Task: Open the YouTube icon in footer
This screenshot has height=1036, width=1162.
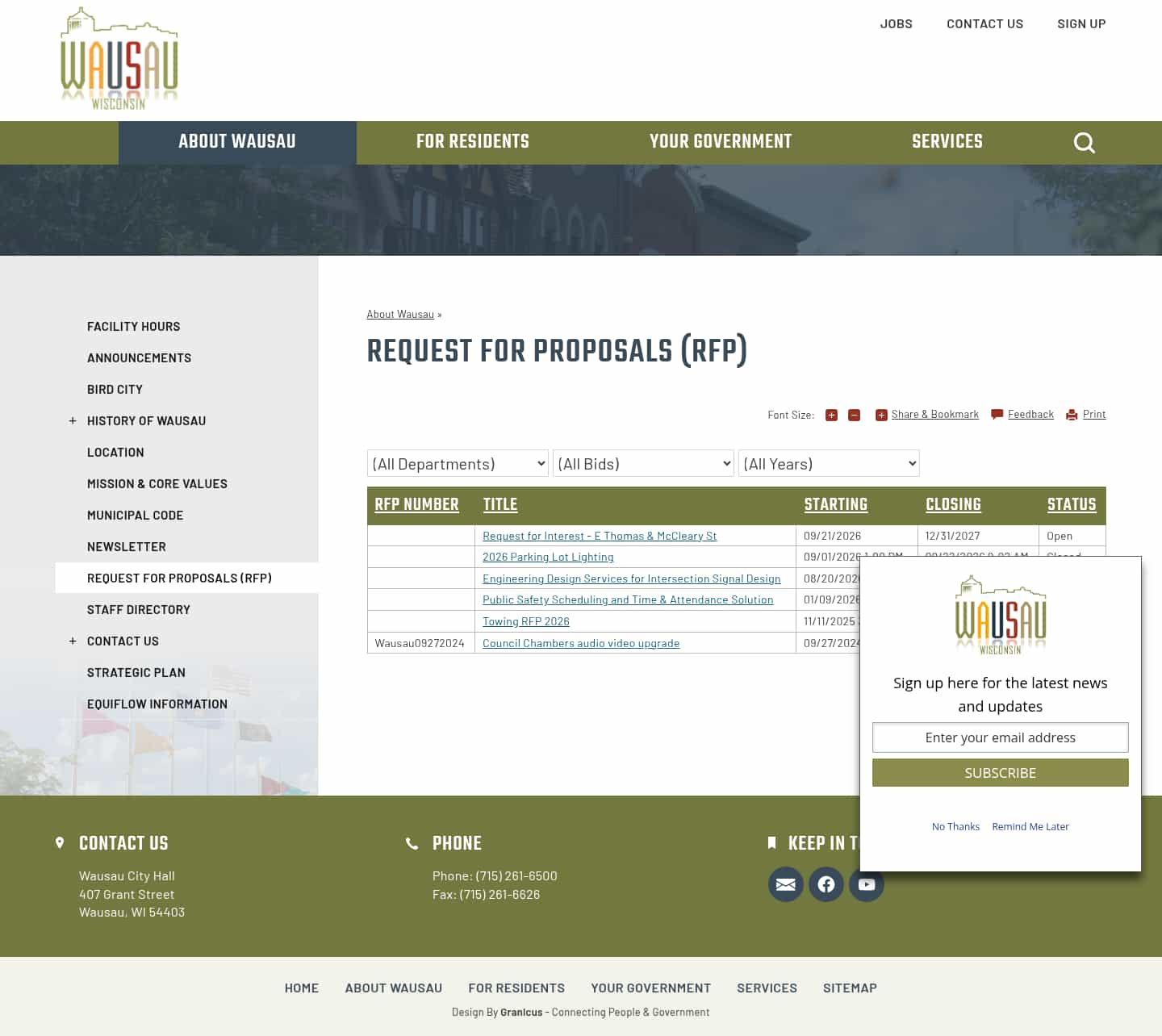Action: 866,884
